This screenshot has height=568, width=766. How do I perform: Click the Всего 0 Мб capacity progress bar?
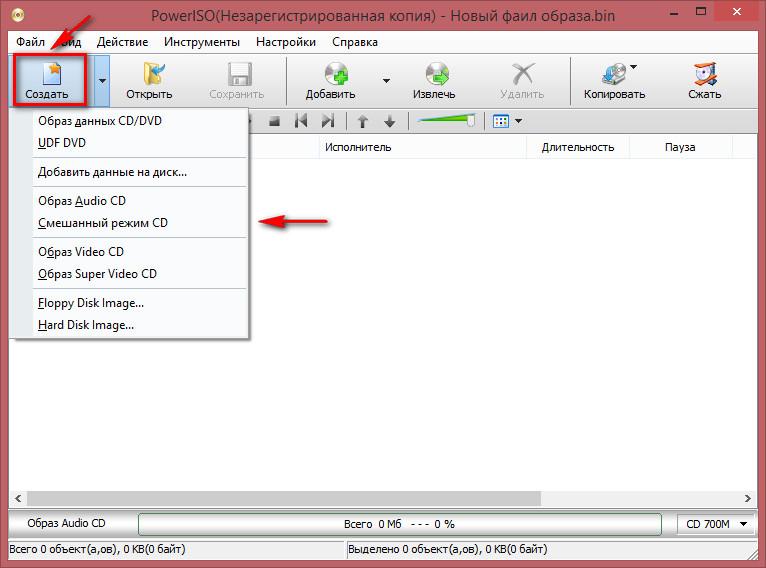click(x=400, y=524)
